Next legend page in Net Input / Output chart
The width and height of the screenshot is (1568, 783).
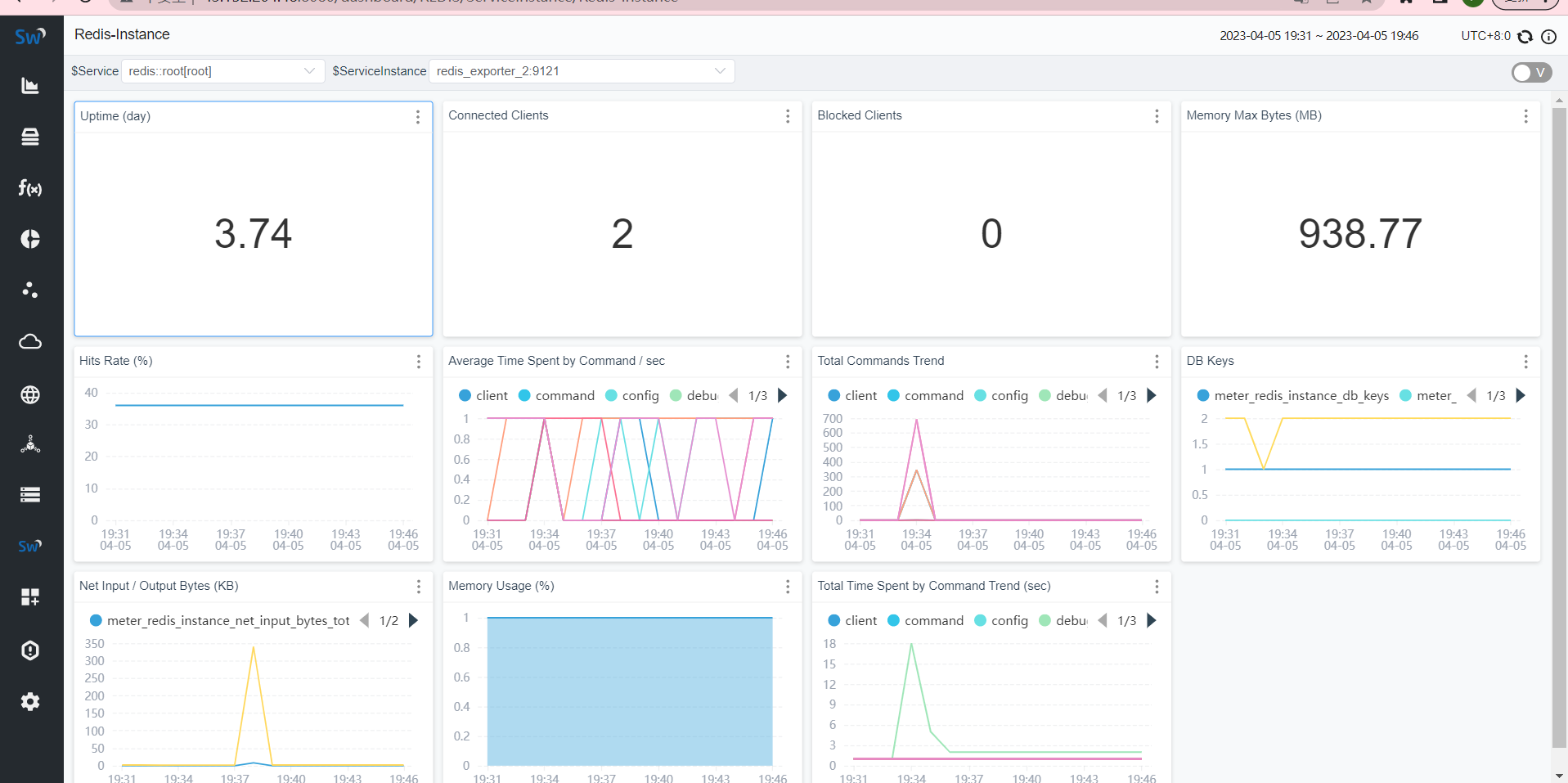tap(413, 620)
